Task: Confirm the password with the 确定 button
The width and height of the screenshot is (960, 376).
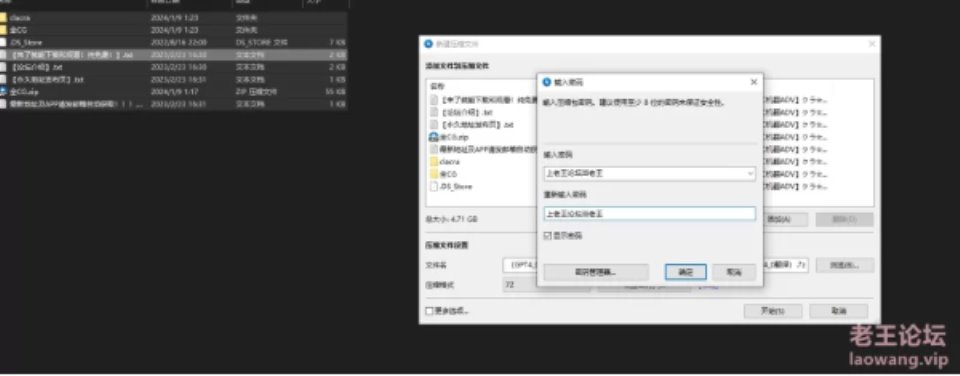Action: coord(686,273)
